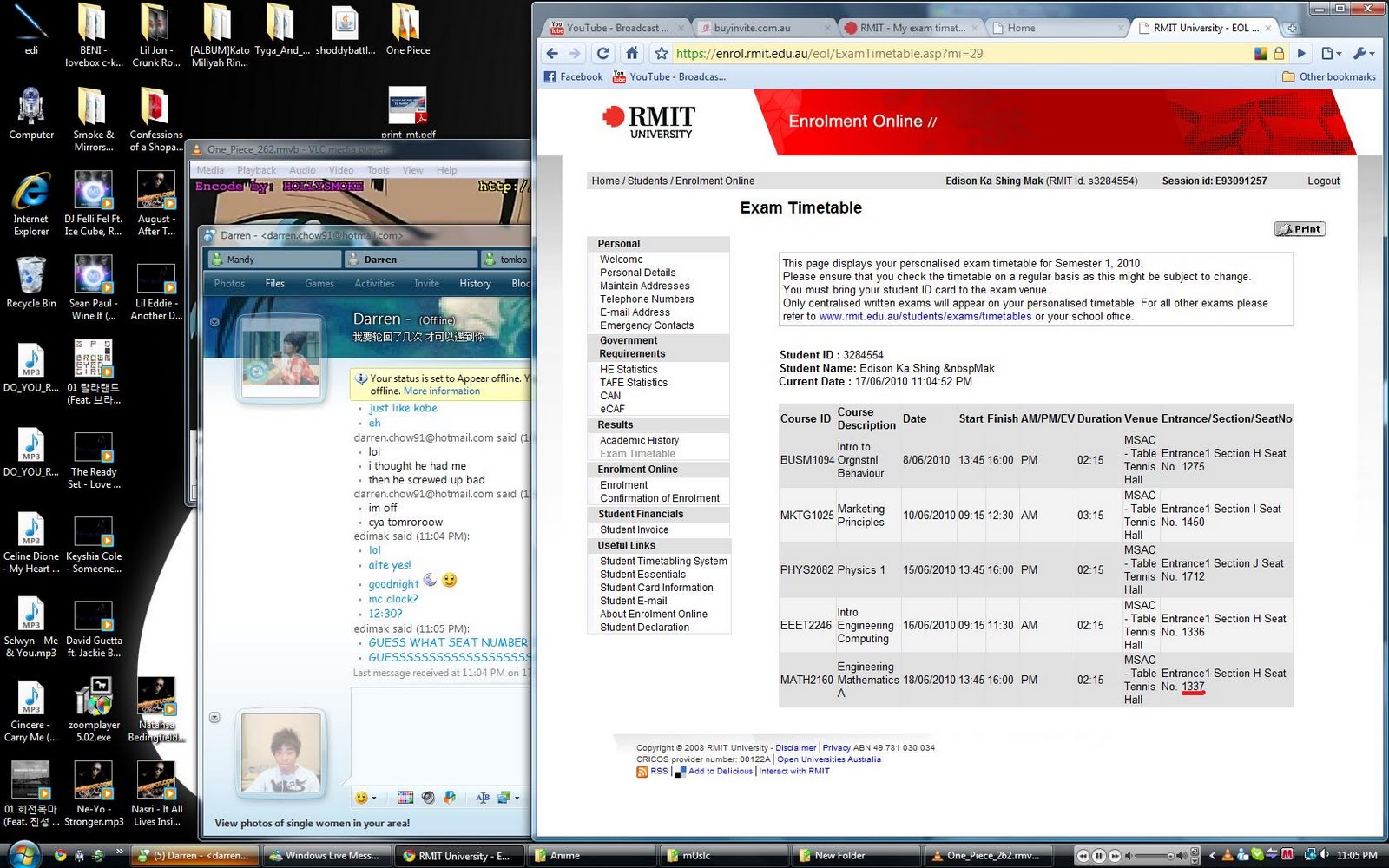Open the Chrome home page button
Screen dimensions: 1389x868
[x=632, y=53]
